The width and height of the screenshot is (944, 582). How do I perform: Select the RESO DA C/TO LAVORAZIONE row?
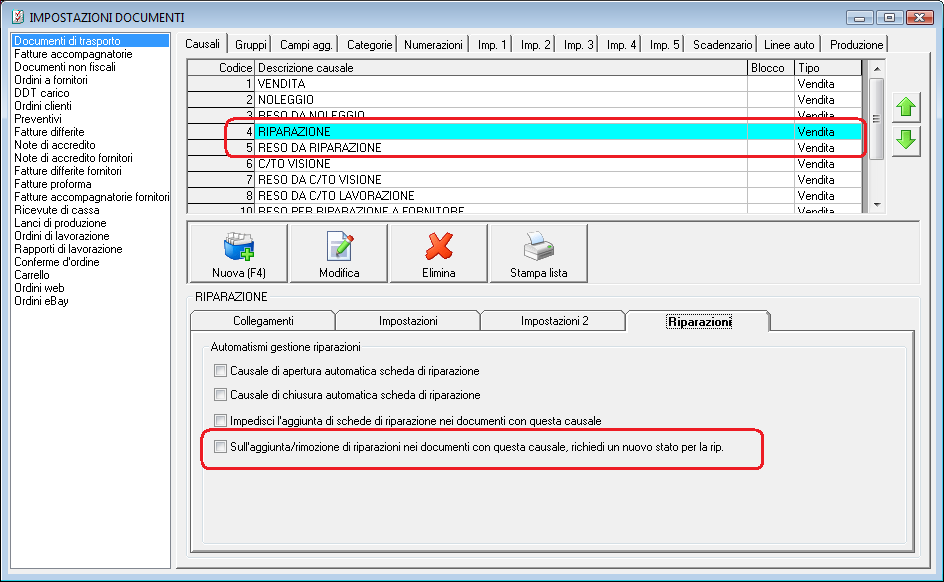click(525, 196)
